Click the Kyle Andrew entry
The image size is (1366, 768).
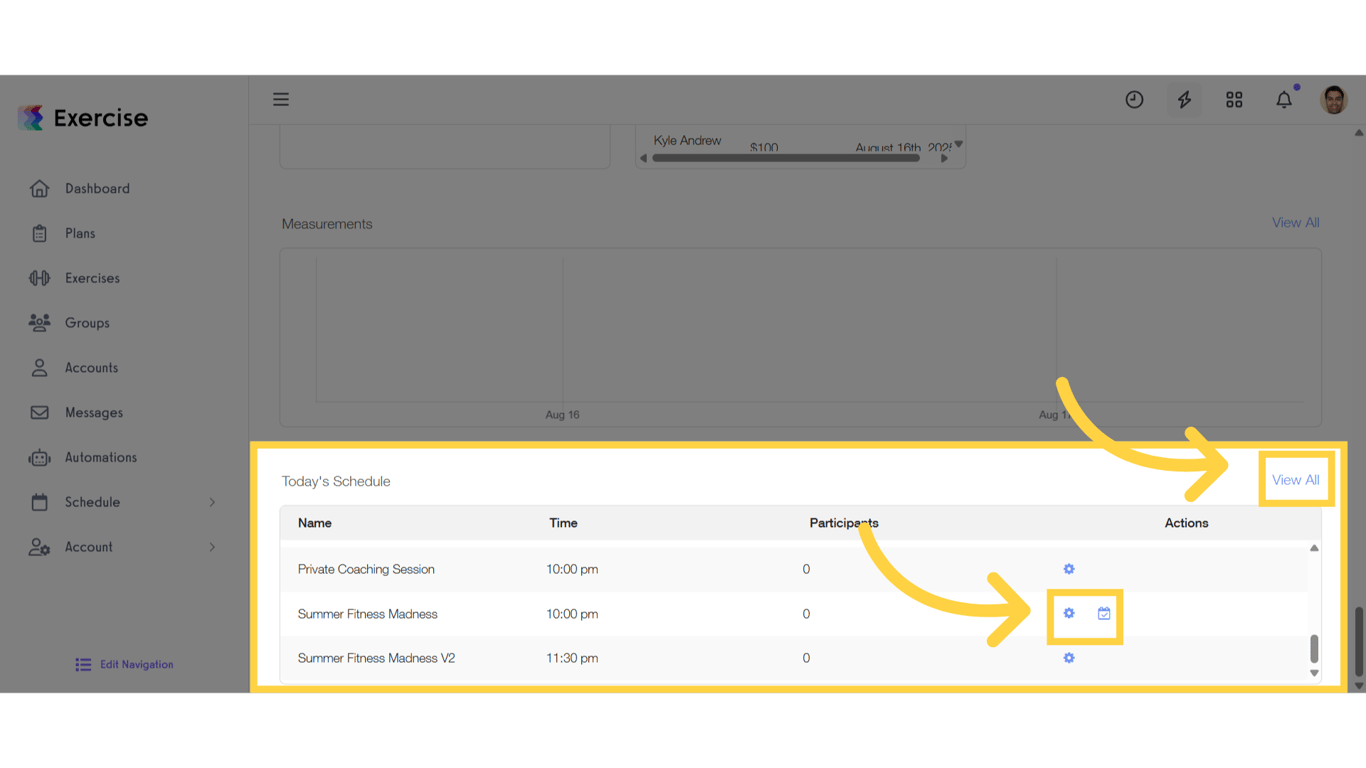tap(687, 141)
